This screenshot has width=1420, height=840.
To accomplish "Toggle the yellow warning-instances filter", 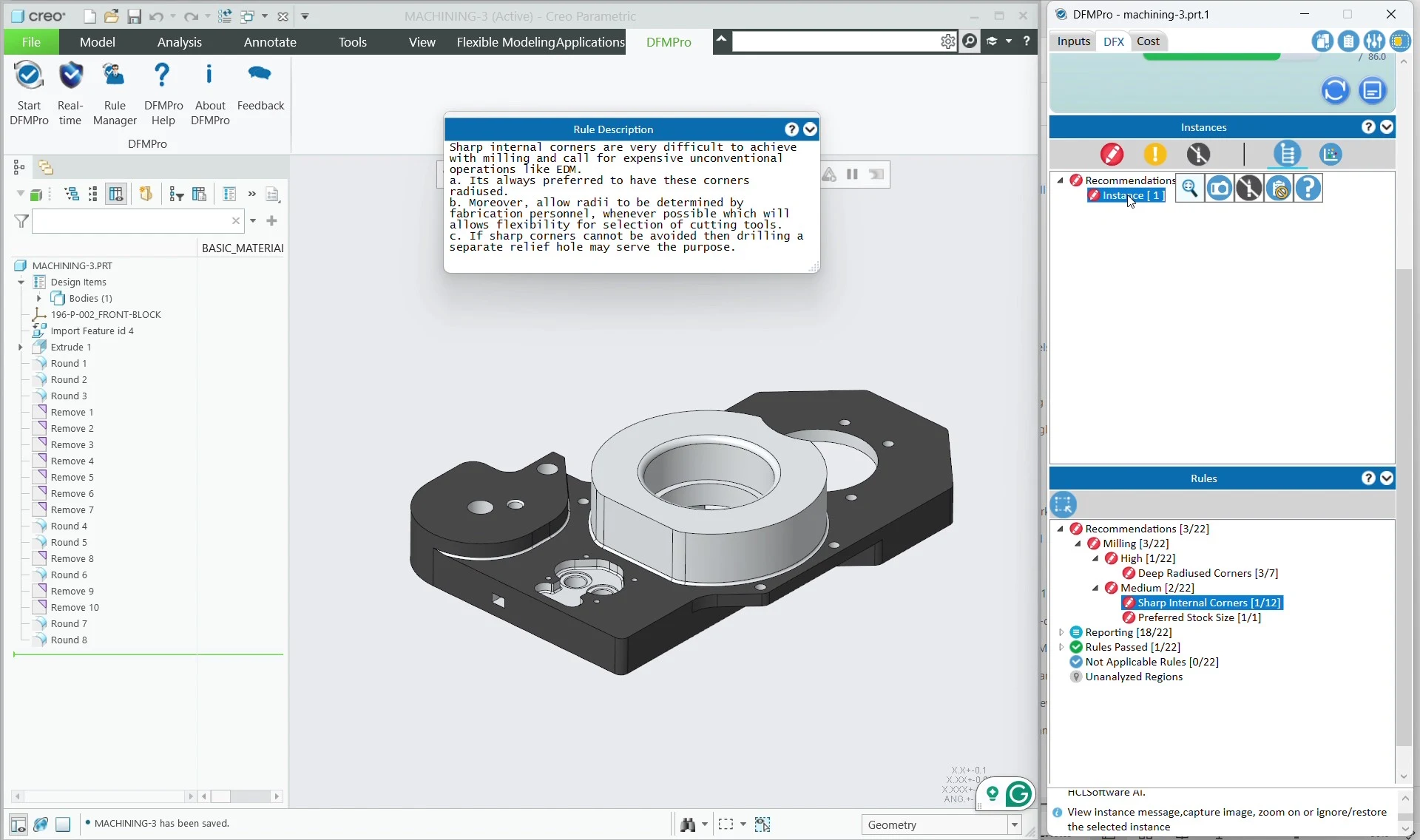I will point(1155,155).
